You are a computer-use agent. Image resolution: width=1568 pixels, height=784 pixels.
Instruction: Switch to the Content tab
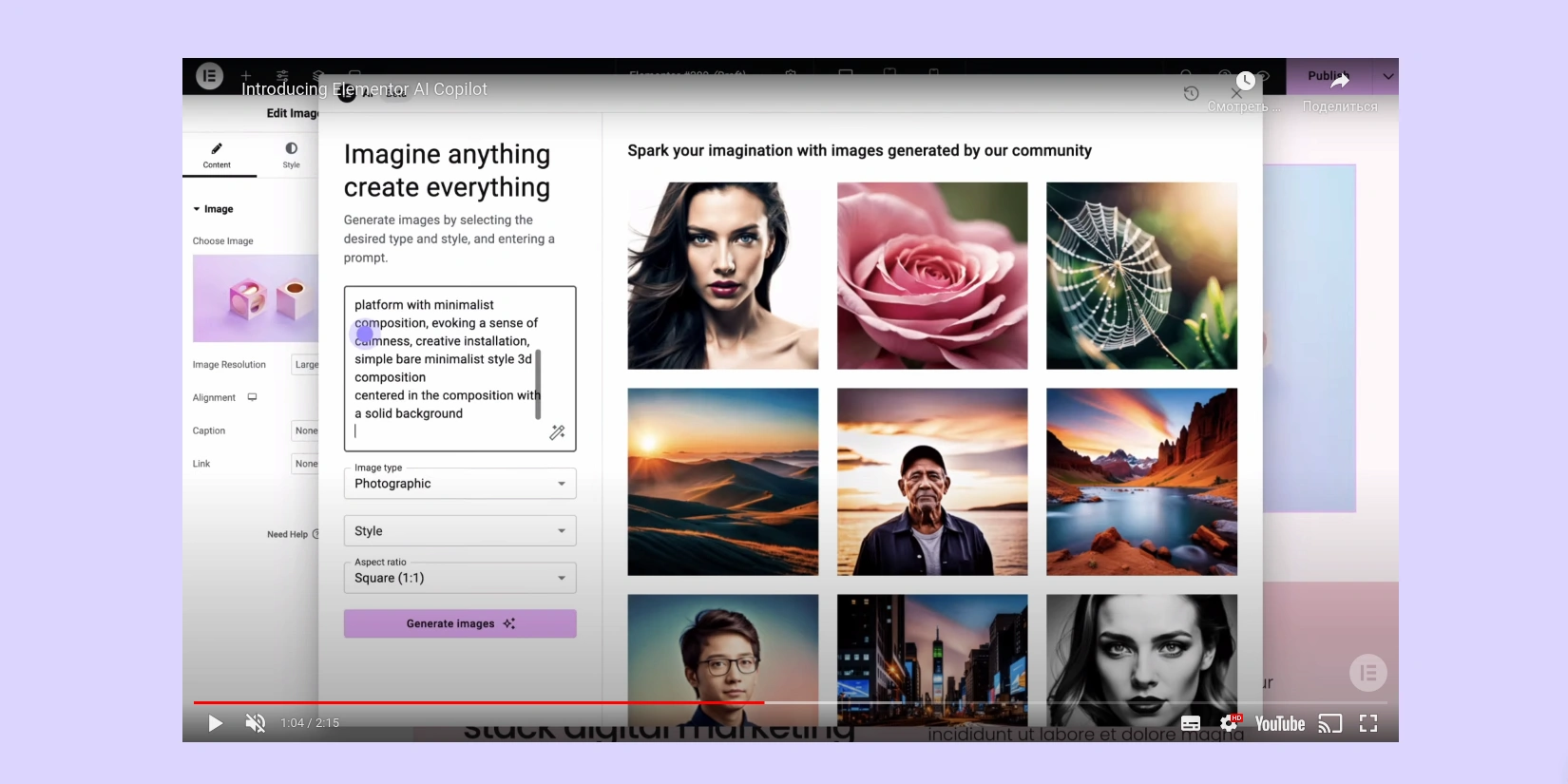(x=217, y=156)
